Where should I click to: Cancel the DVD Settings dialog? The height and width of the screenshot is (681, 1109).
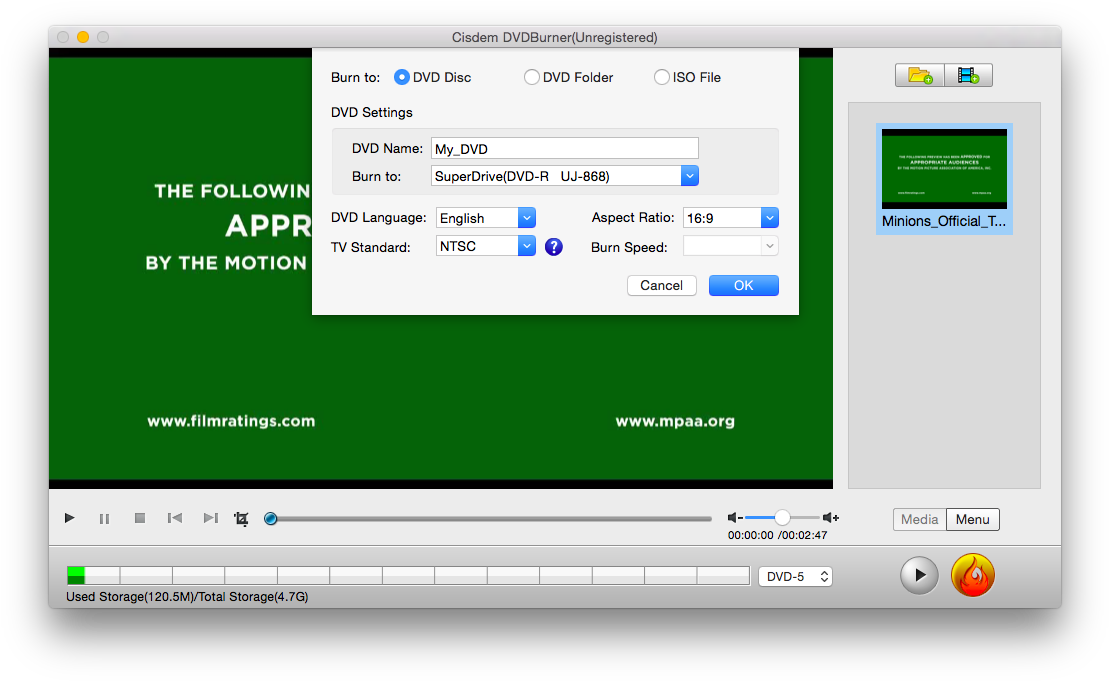661,285
